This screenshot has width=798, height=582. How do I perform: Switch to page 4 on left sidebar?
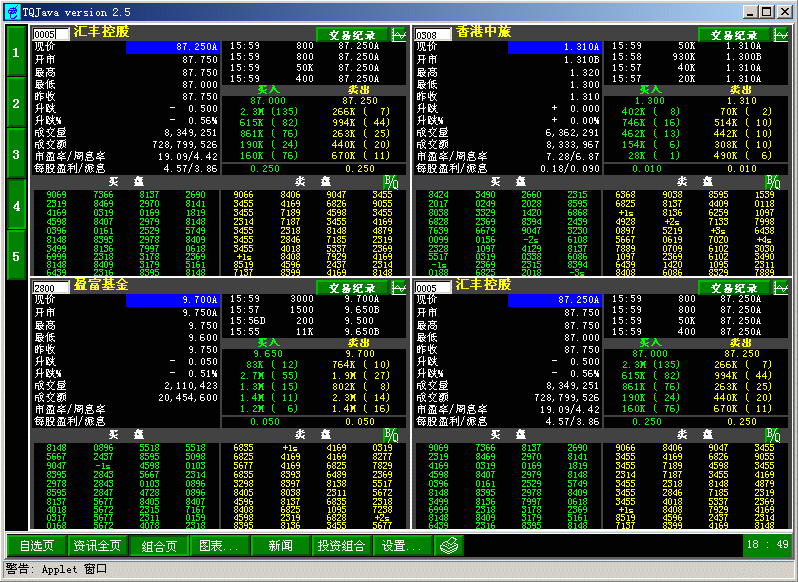pos(16,204)
